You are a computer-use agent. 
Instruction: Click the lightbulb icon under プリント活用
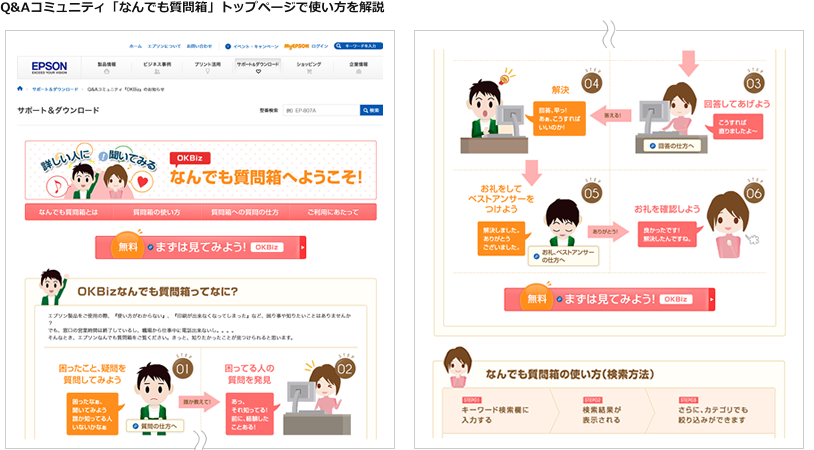tap(207, 72)
